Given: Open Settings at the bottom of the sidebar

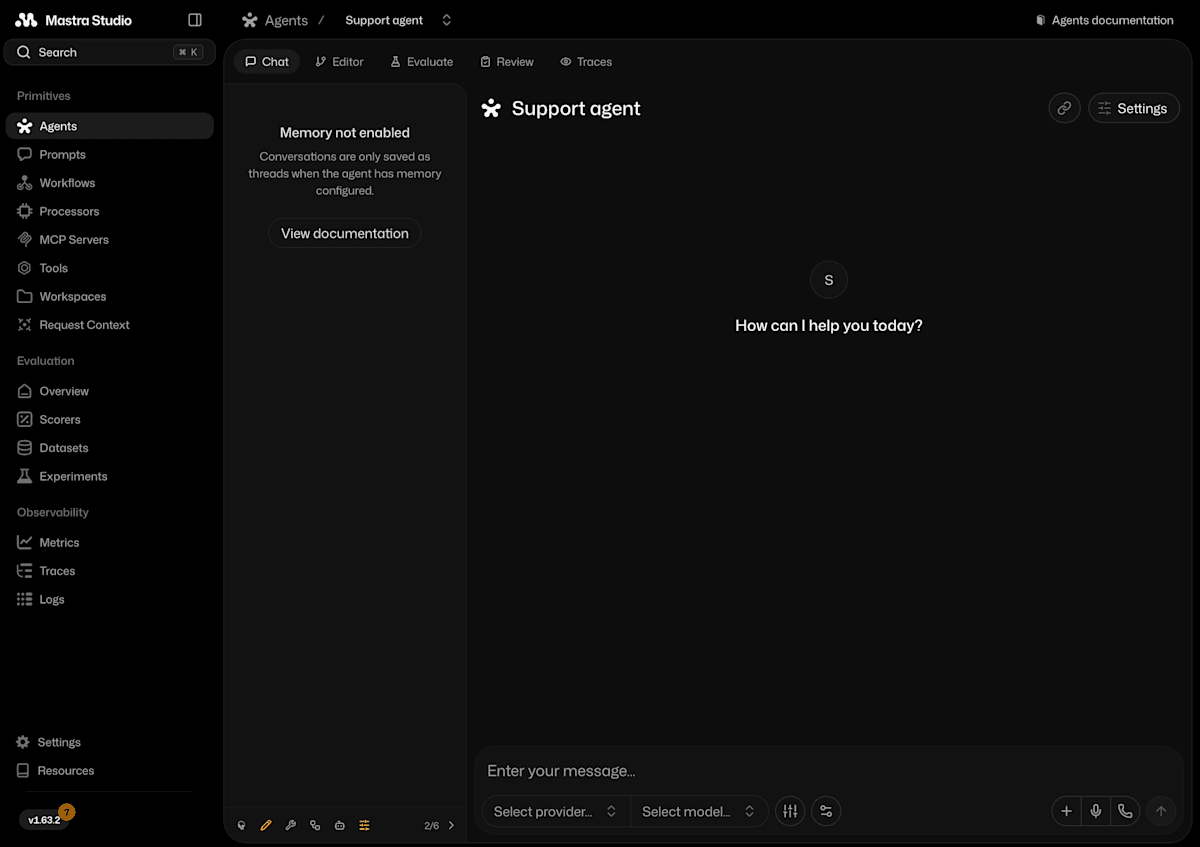Looking at the screenshot, I should click(x=110, y=742).
